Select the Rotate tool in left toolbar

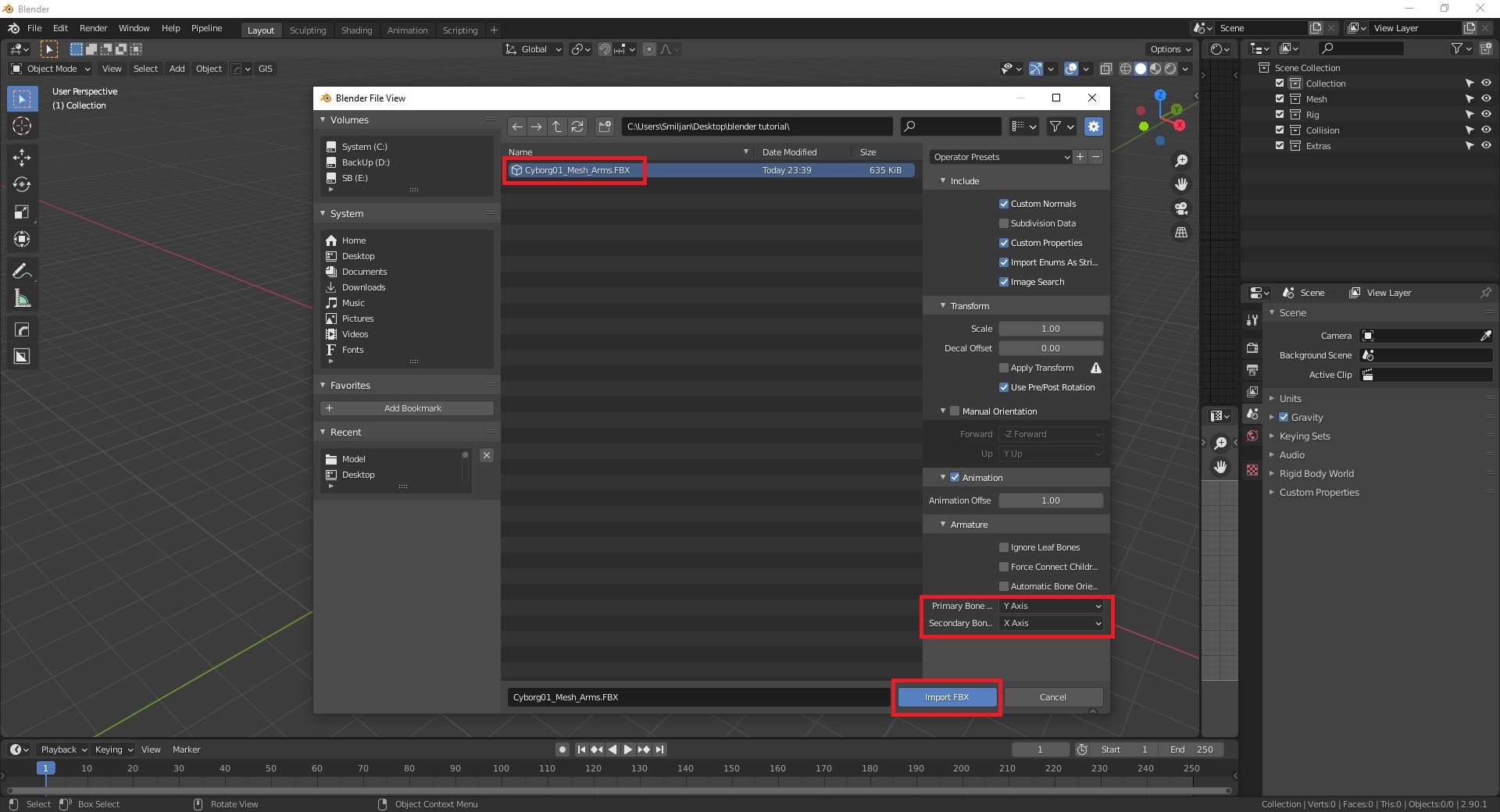(x=22, y=185)
